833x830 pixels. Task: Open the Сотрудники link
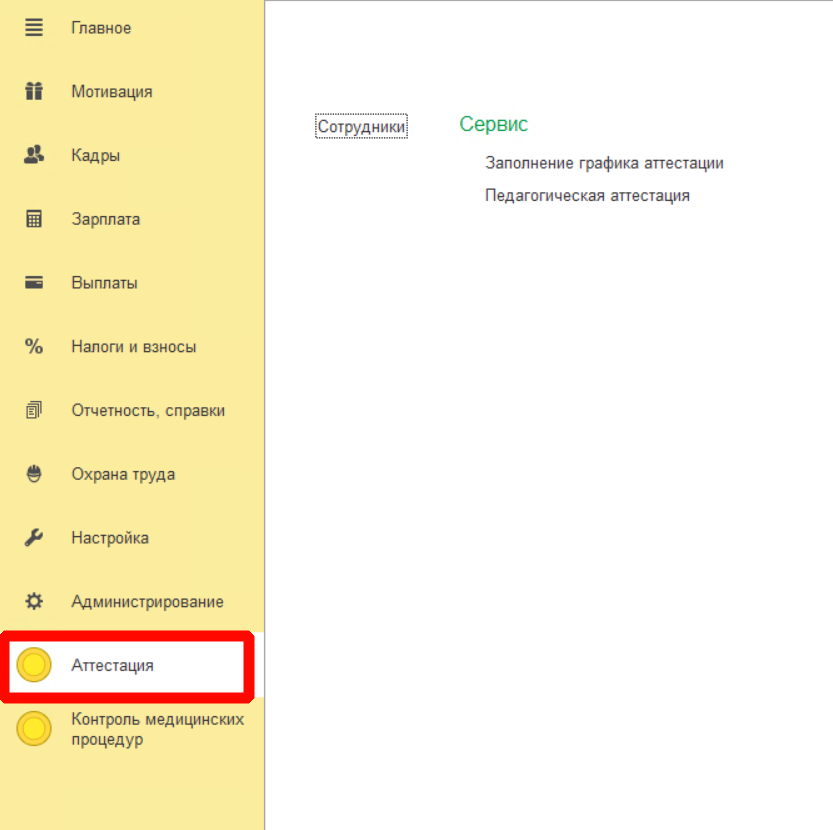point(361,126)
